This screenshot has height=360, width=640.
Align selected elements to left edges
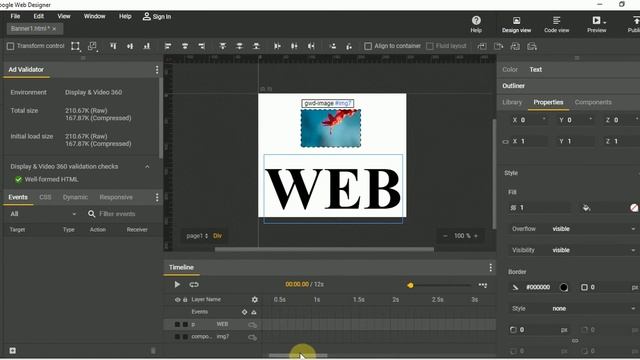(x=168, y=46)
